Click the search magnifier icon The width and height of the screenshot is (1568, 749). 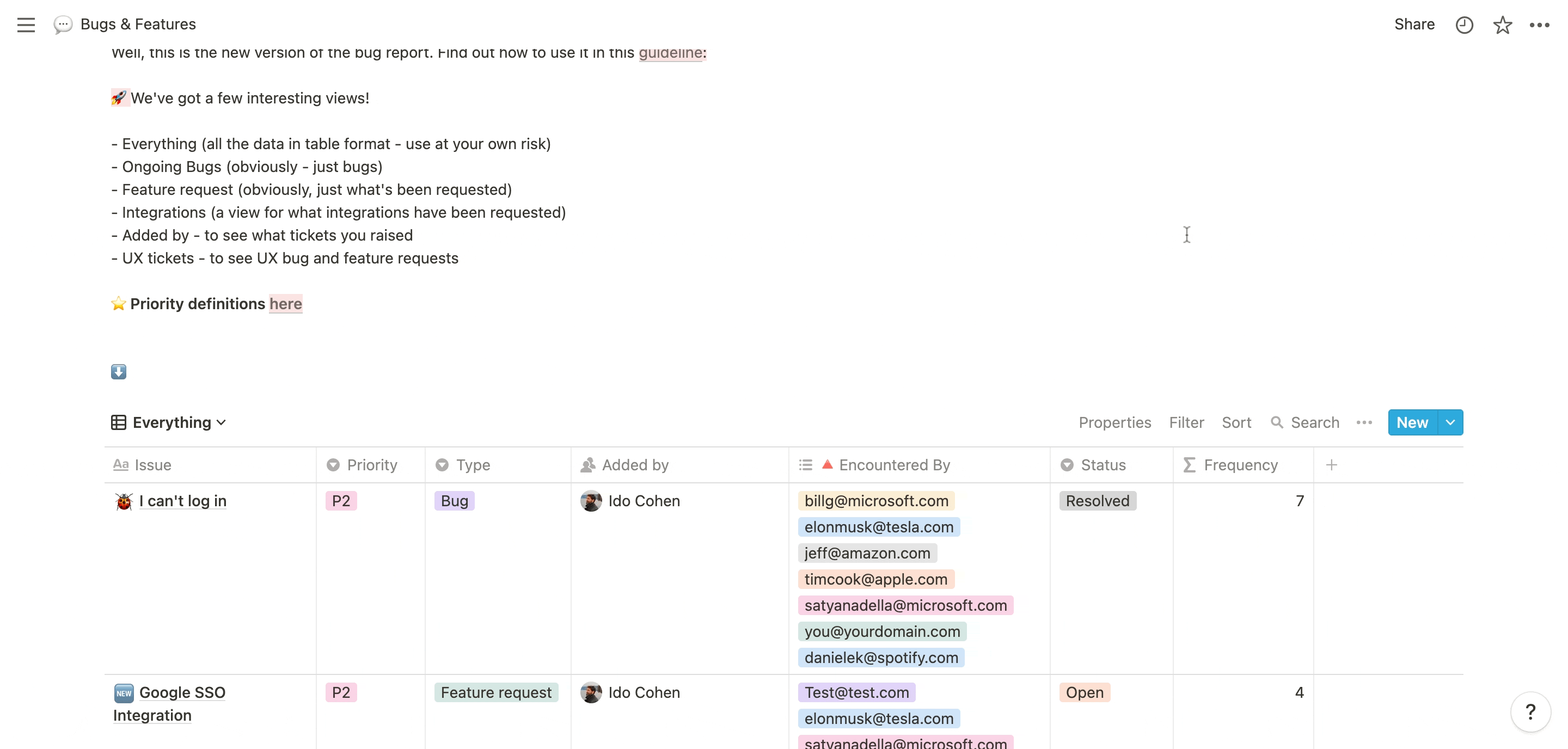(1276, 422)
